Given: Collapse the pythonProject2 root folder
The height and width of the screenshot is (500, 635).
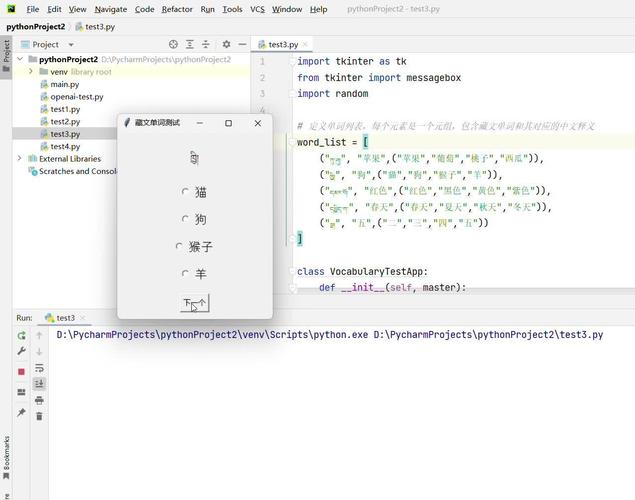Looking at the screenshot, I should click(x=20, y=59).
